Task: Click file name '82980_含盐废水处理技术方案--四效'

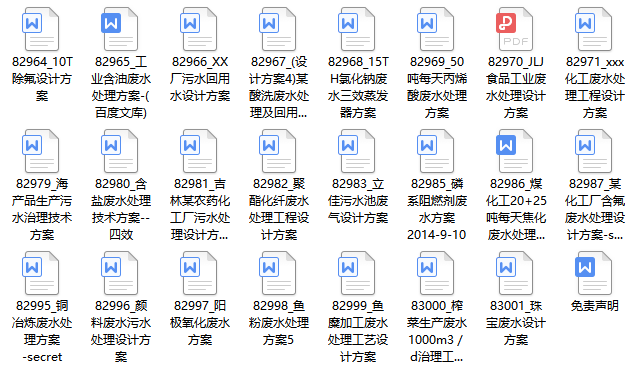Action: 121,209
